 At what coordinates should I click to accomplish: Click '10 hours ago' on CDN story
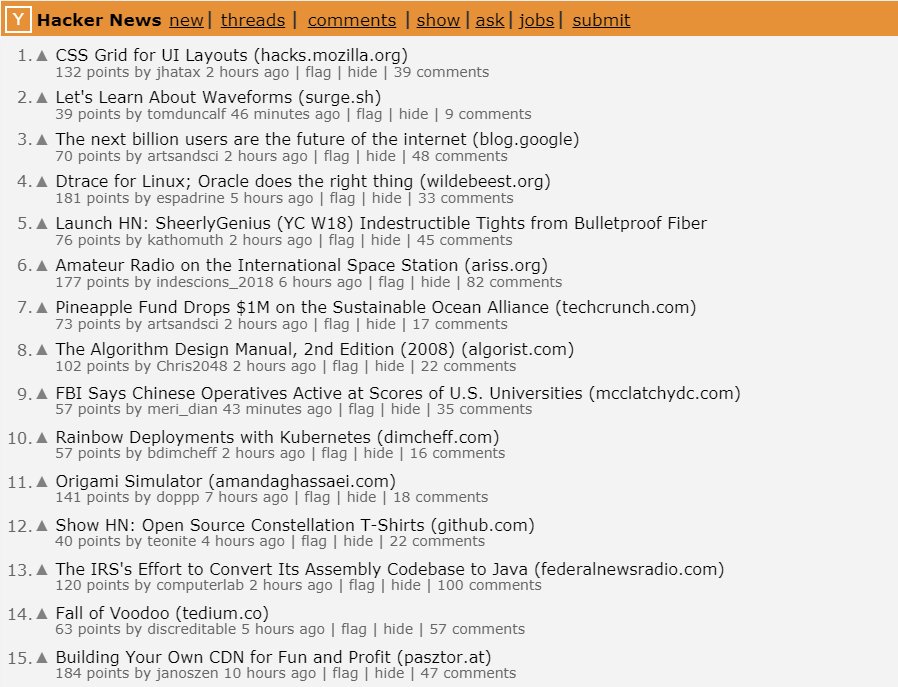click(270, 673)
